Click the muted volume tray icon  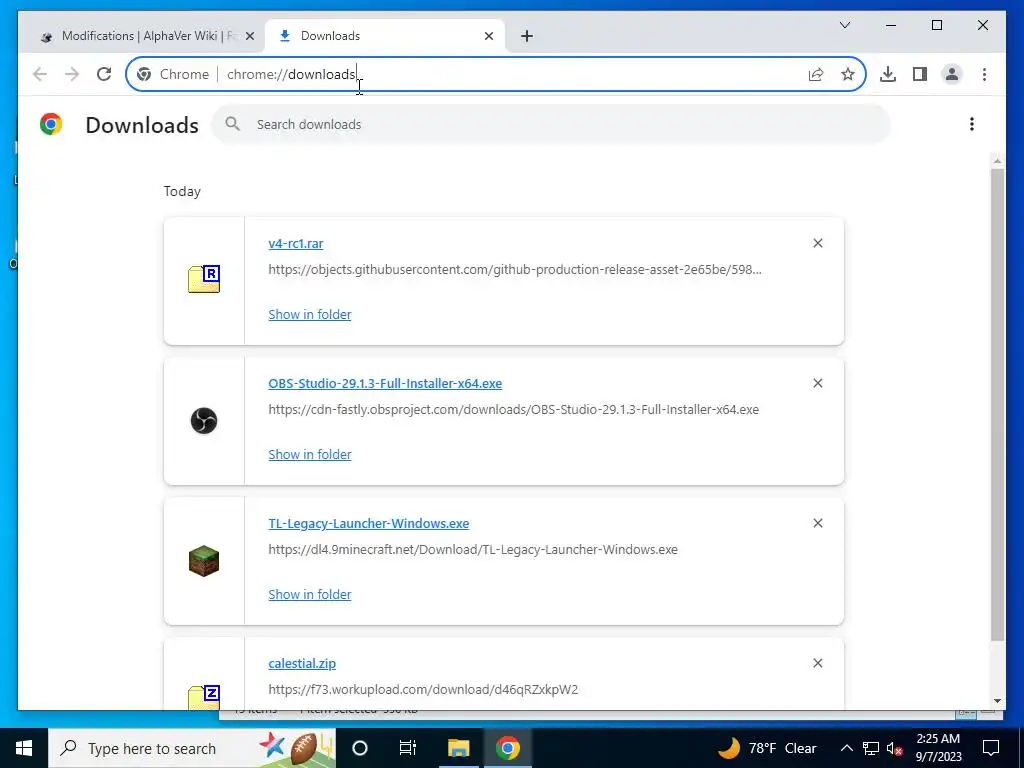895,748
